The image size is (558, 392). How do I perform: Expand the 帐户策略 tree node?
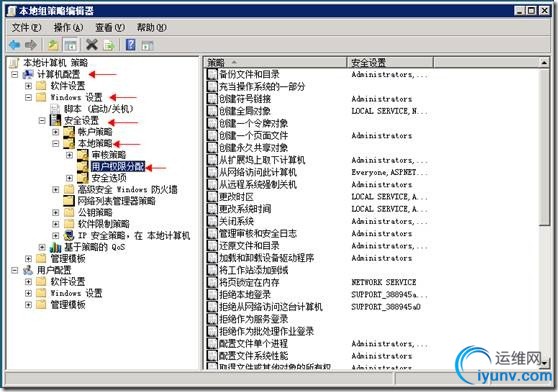tap(56, 132)
